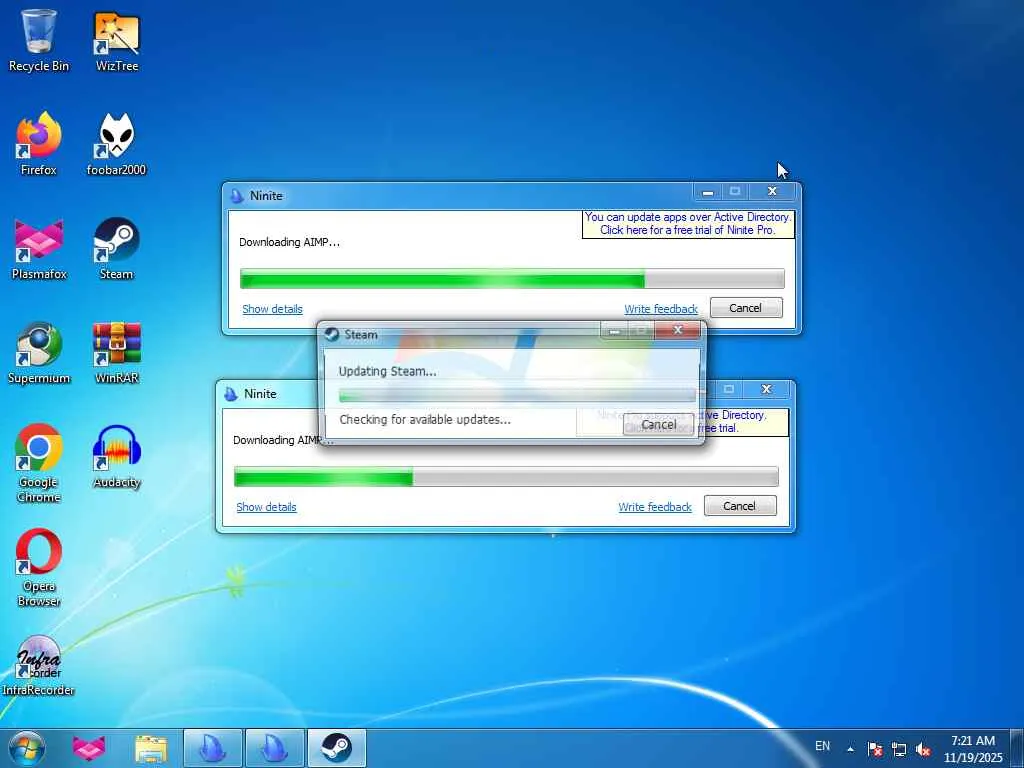Click Show details in the upper Ninite window

[x=272, y=309]
